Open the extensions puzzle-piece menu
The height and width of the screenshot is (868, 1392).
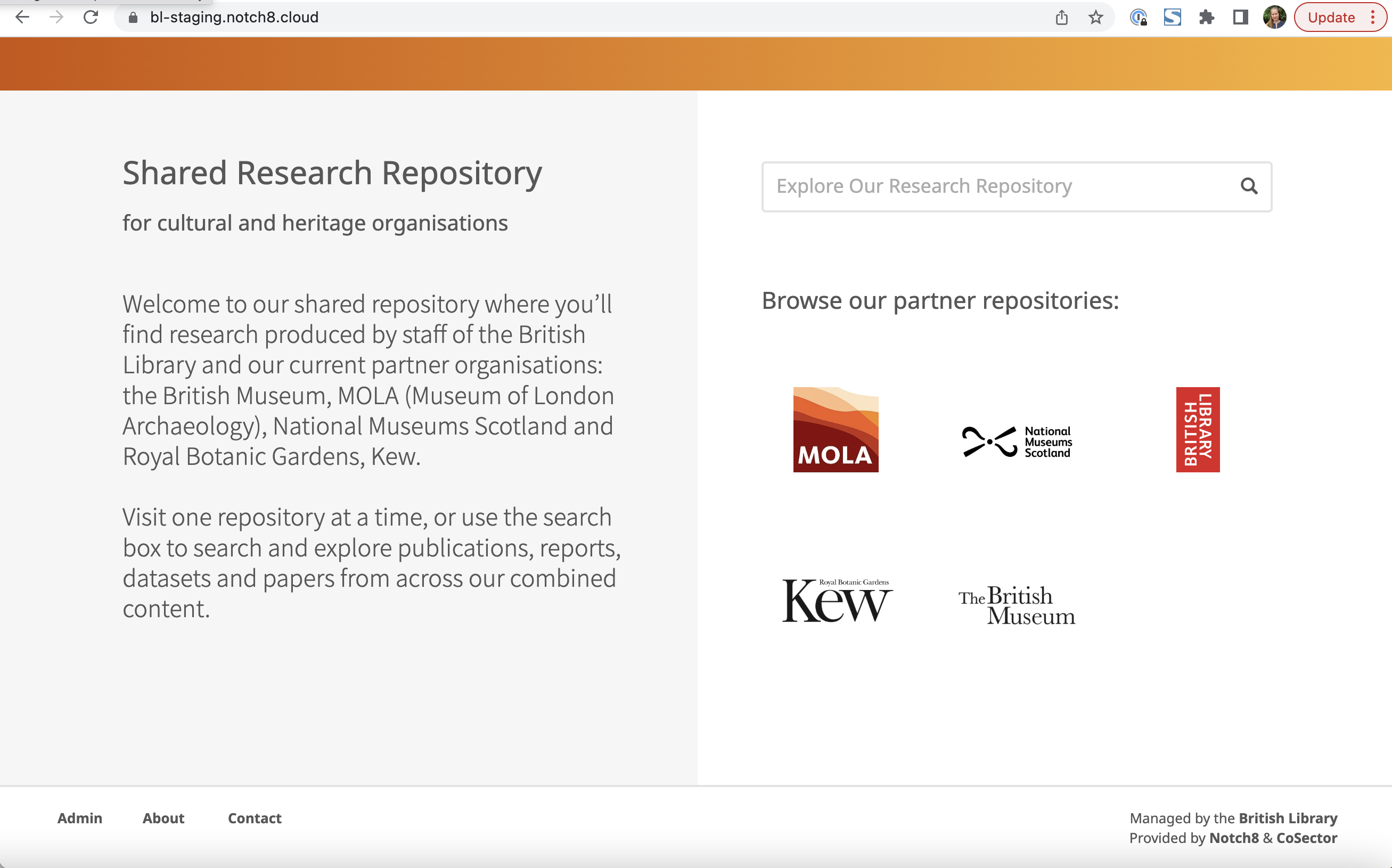tap(1206, 17)
